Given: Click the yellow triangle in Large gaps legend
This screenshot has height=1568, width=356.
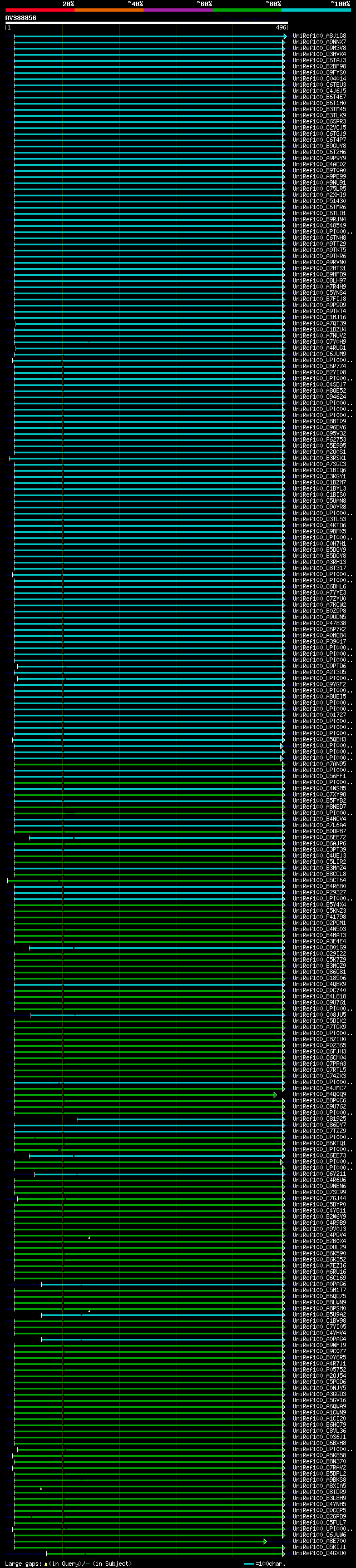Looking at the screenshot, I should coord(45,1564).
